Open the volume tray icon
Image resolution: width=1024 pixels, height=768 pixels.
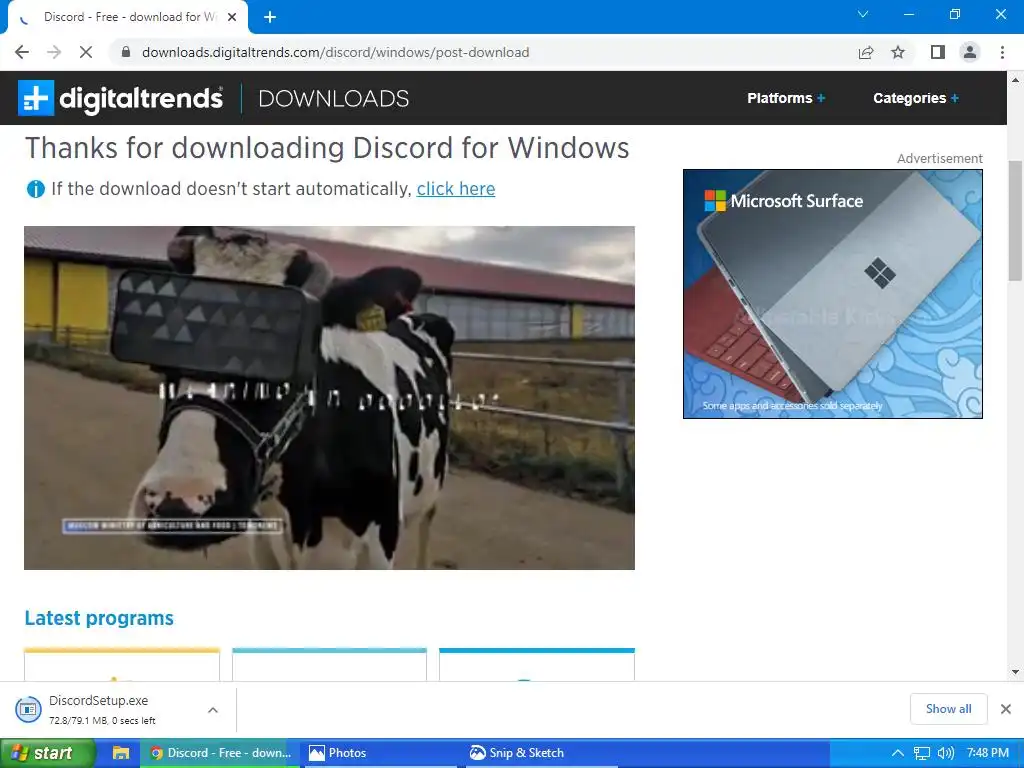[946, 753]
